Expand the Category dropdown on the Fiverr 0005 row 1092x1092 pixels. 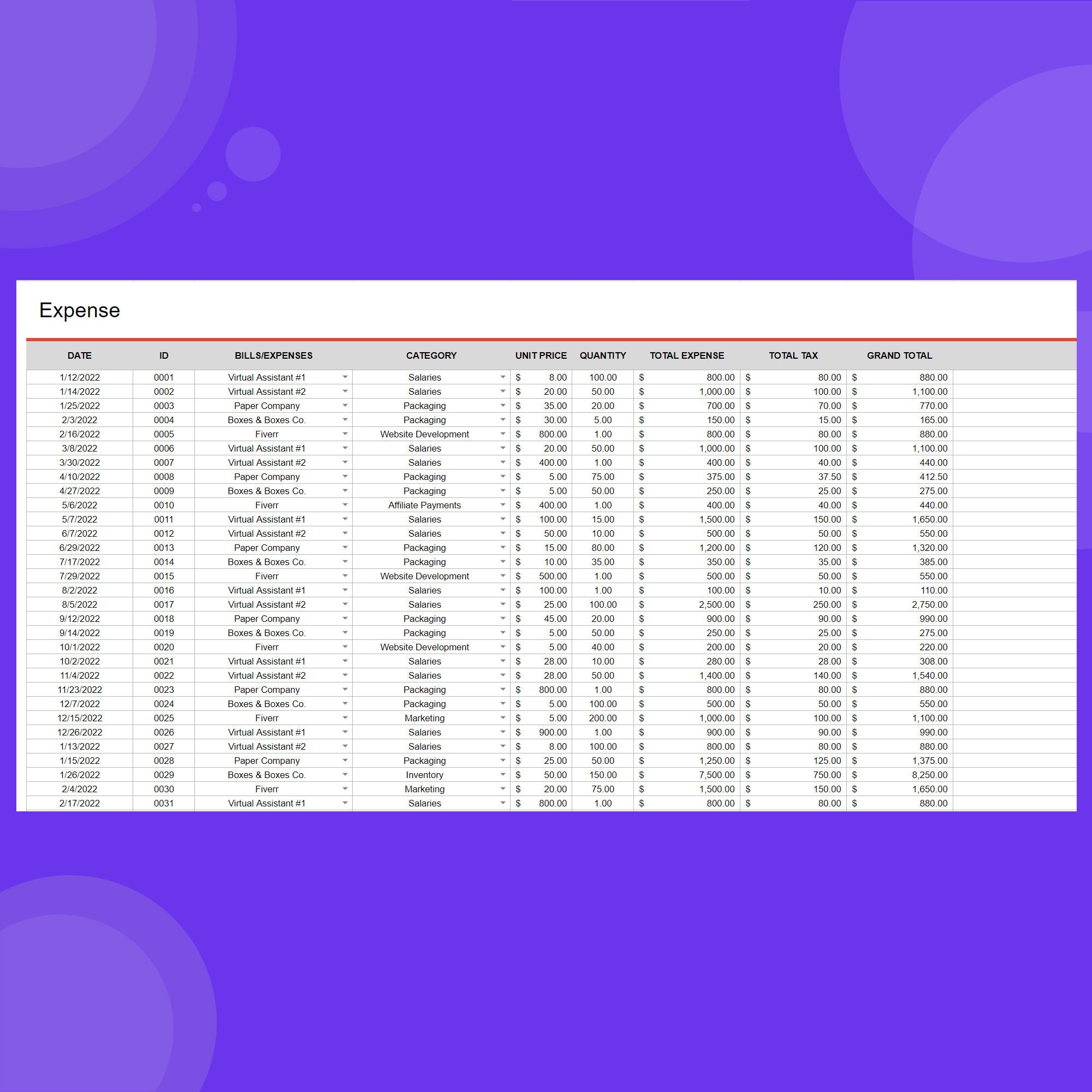[502, 434]
